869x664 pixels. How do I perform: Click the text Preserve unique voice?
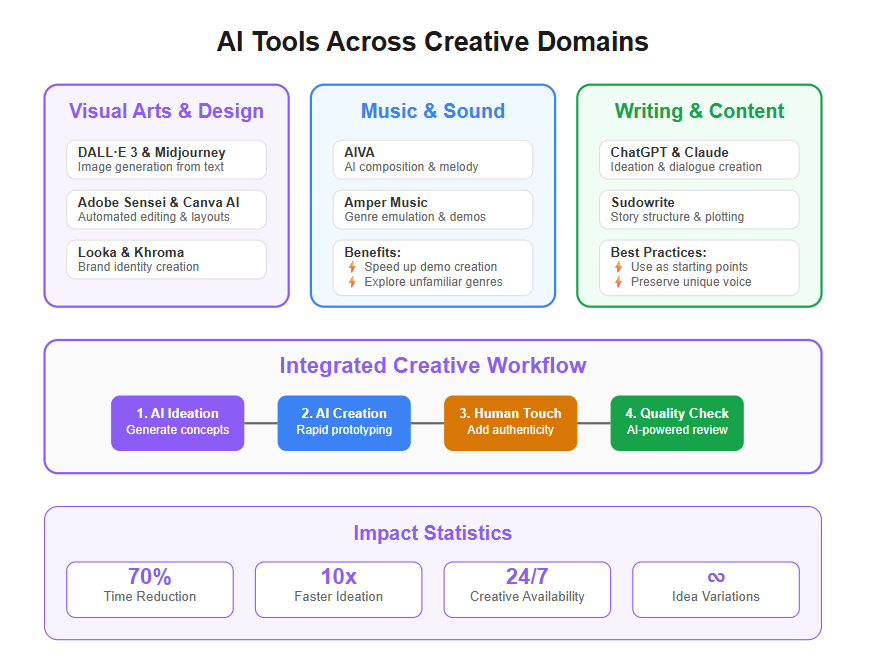(691, 282)
